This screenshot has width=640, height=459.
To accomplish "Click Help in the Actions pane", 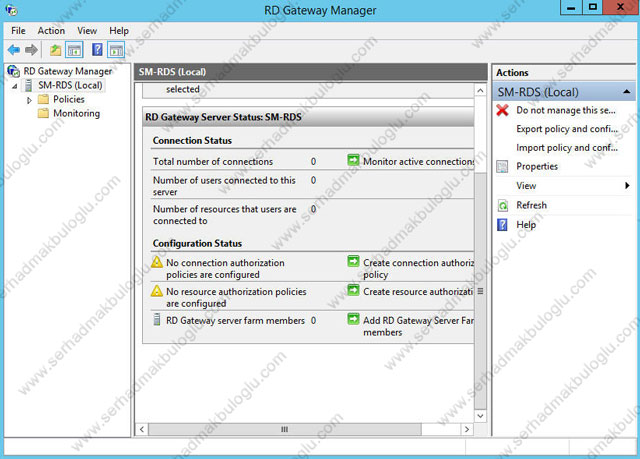I will click(526, 225).
